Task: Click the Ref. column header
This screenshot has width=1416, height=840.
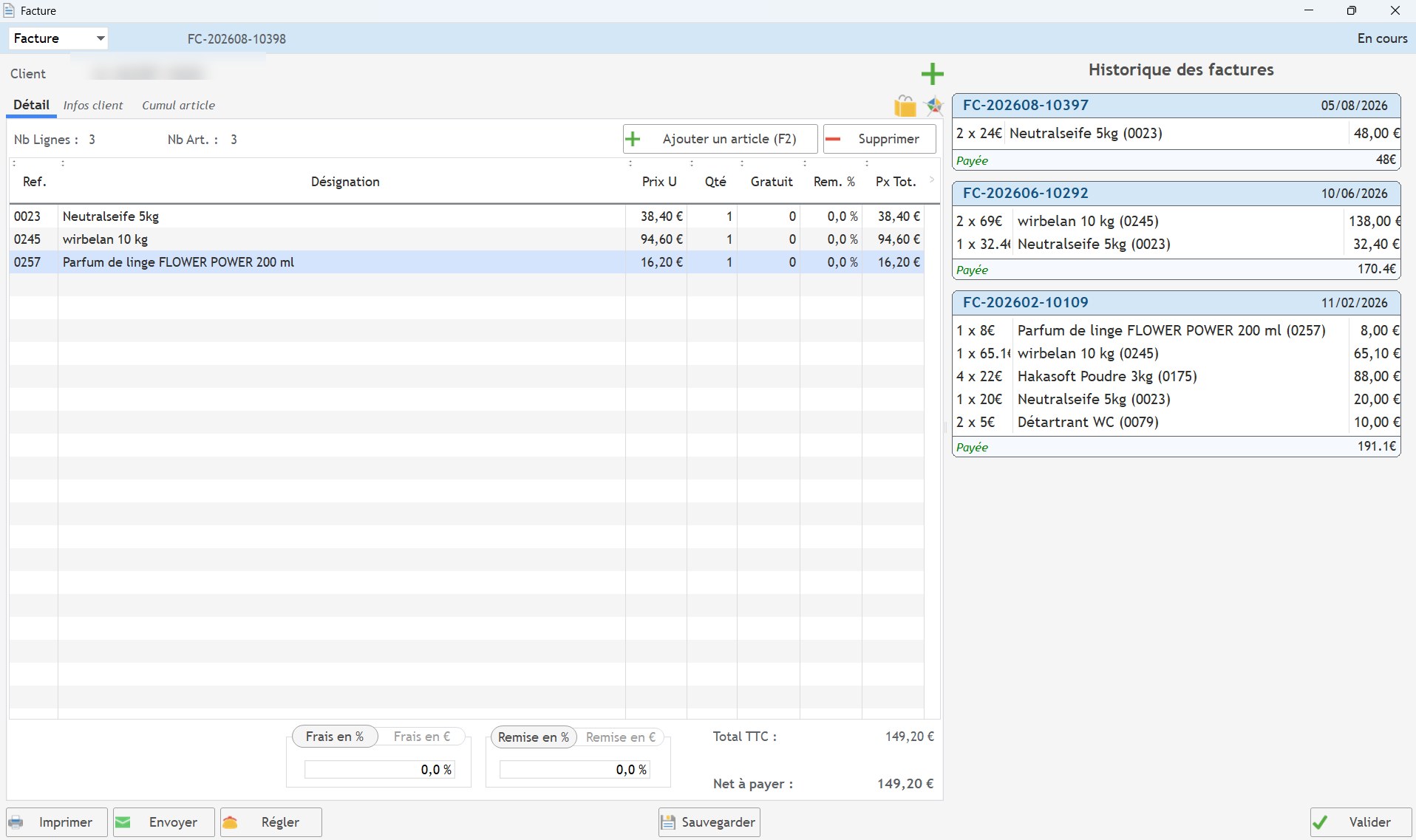Action: point(34,182)
